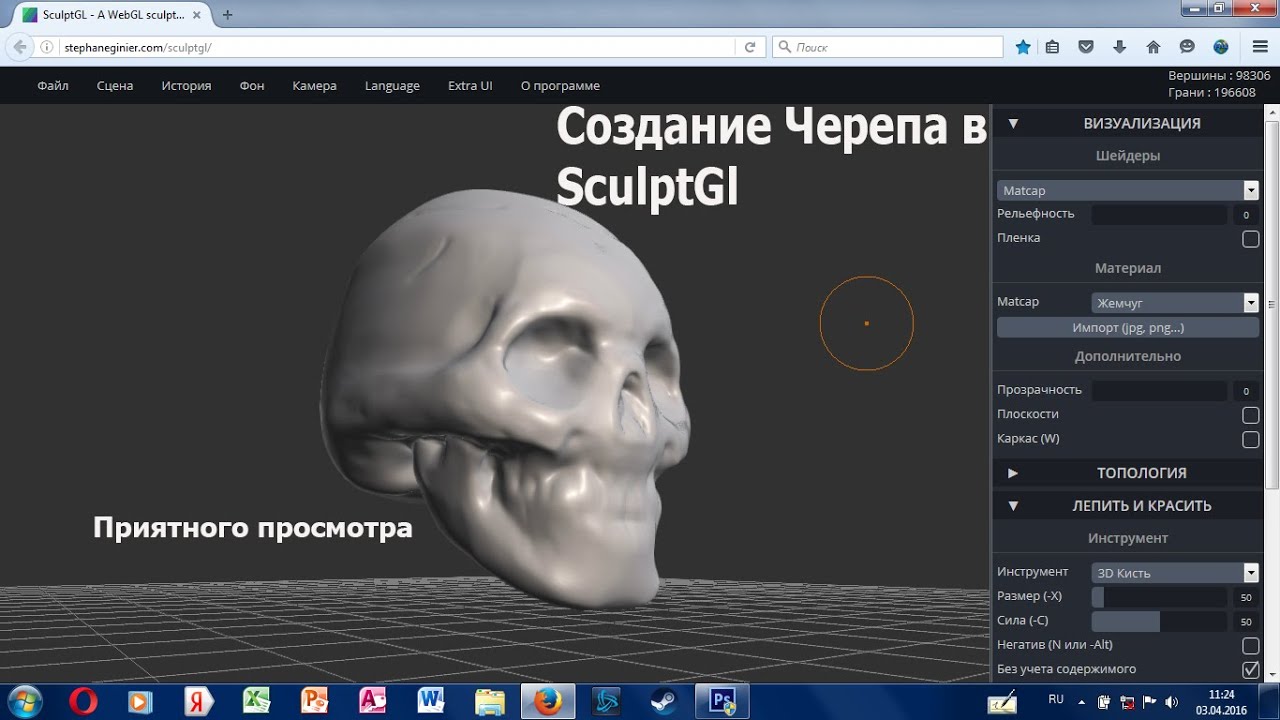Adjust the Прозрачность slider
The image size is (1280, 720).
pyautogui.click(x=1159, y=391)
